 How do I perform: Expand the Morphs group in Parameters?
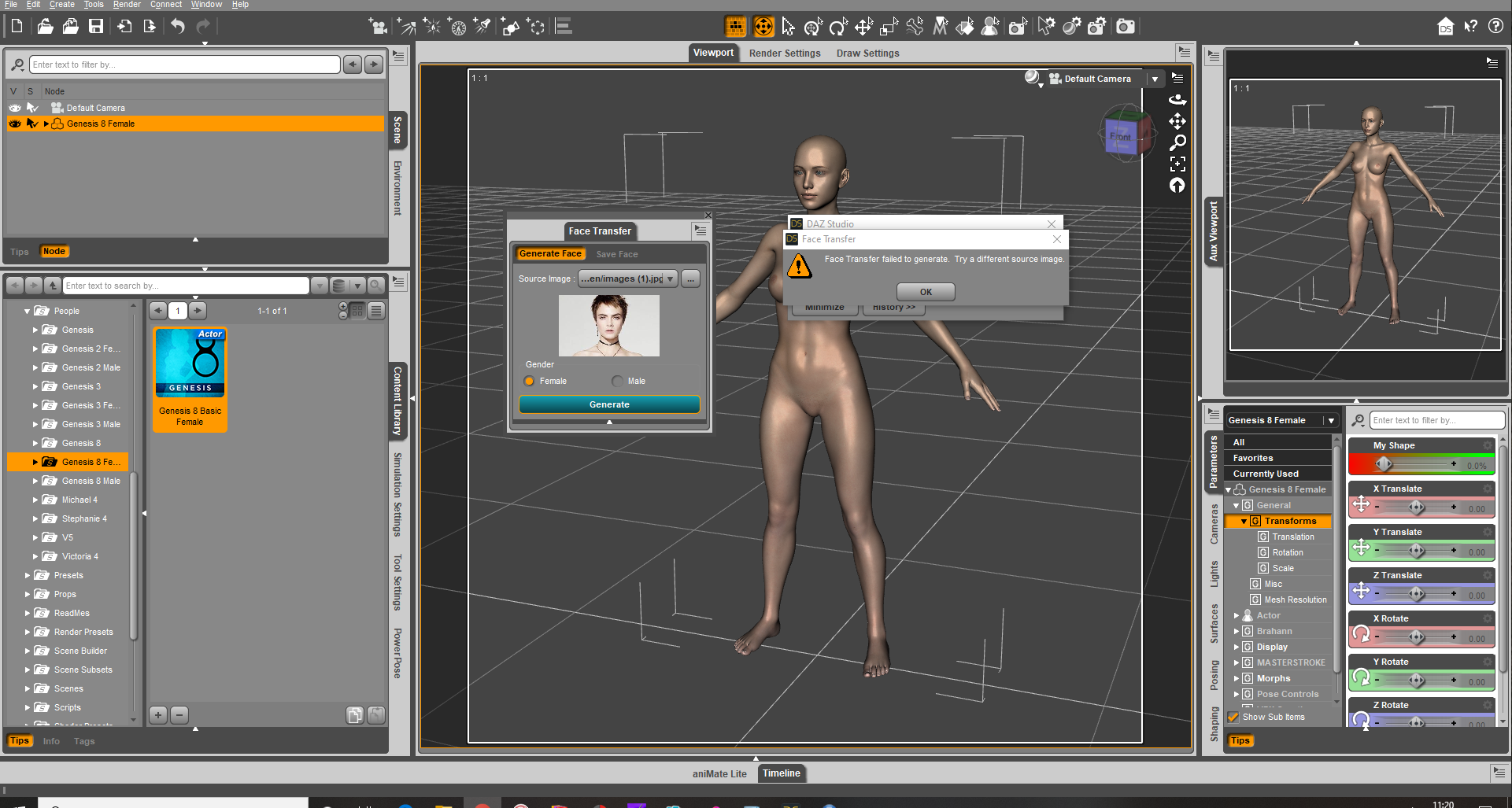[1237, 678]
